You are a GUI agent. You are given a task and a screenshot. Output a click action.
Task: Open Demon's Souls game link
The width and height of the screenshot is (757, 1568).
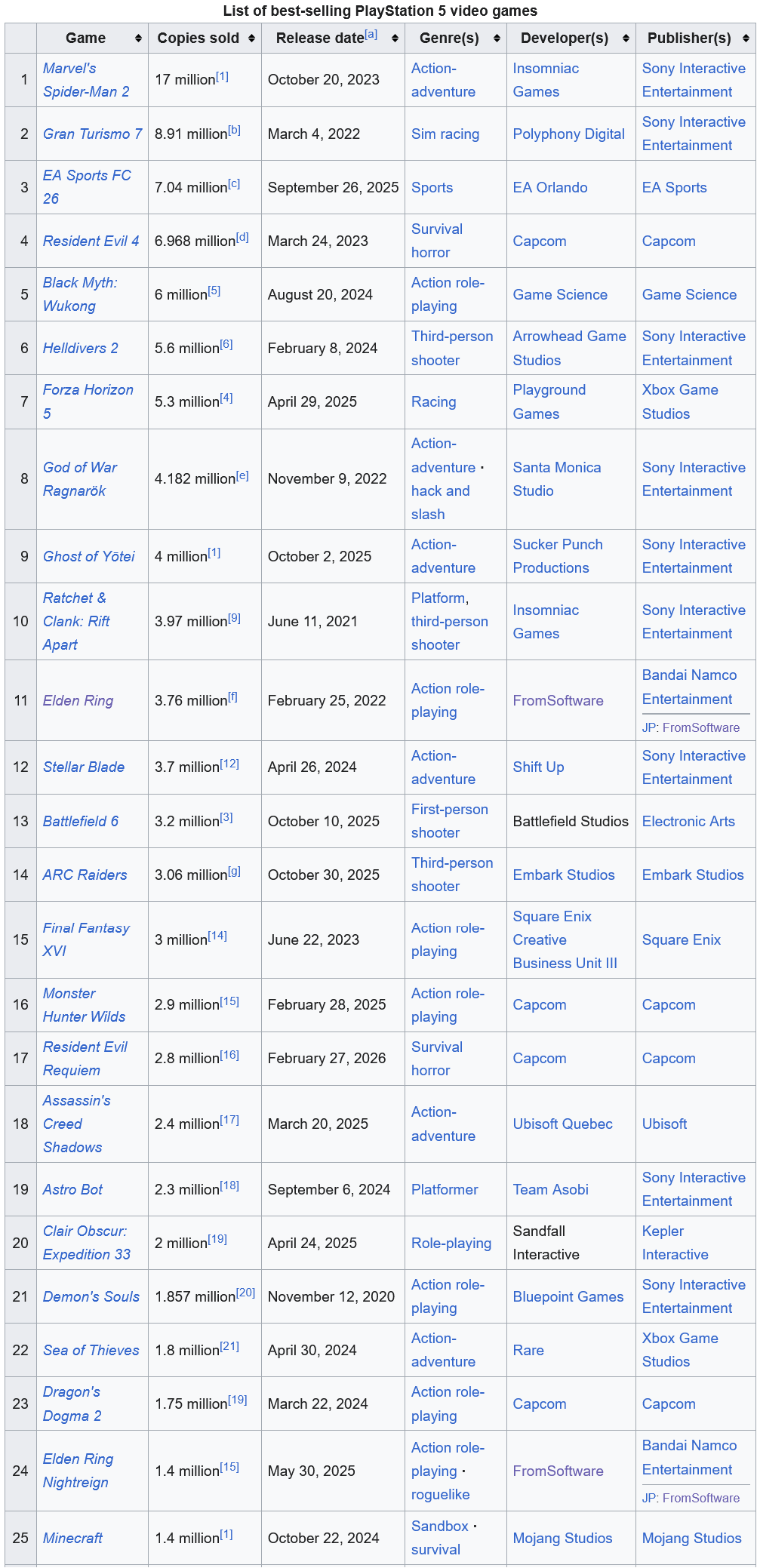pos(91,1296)
